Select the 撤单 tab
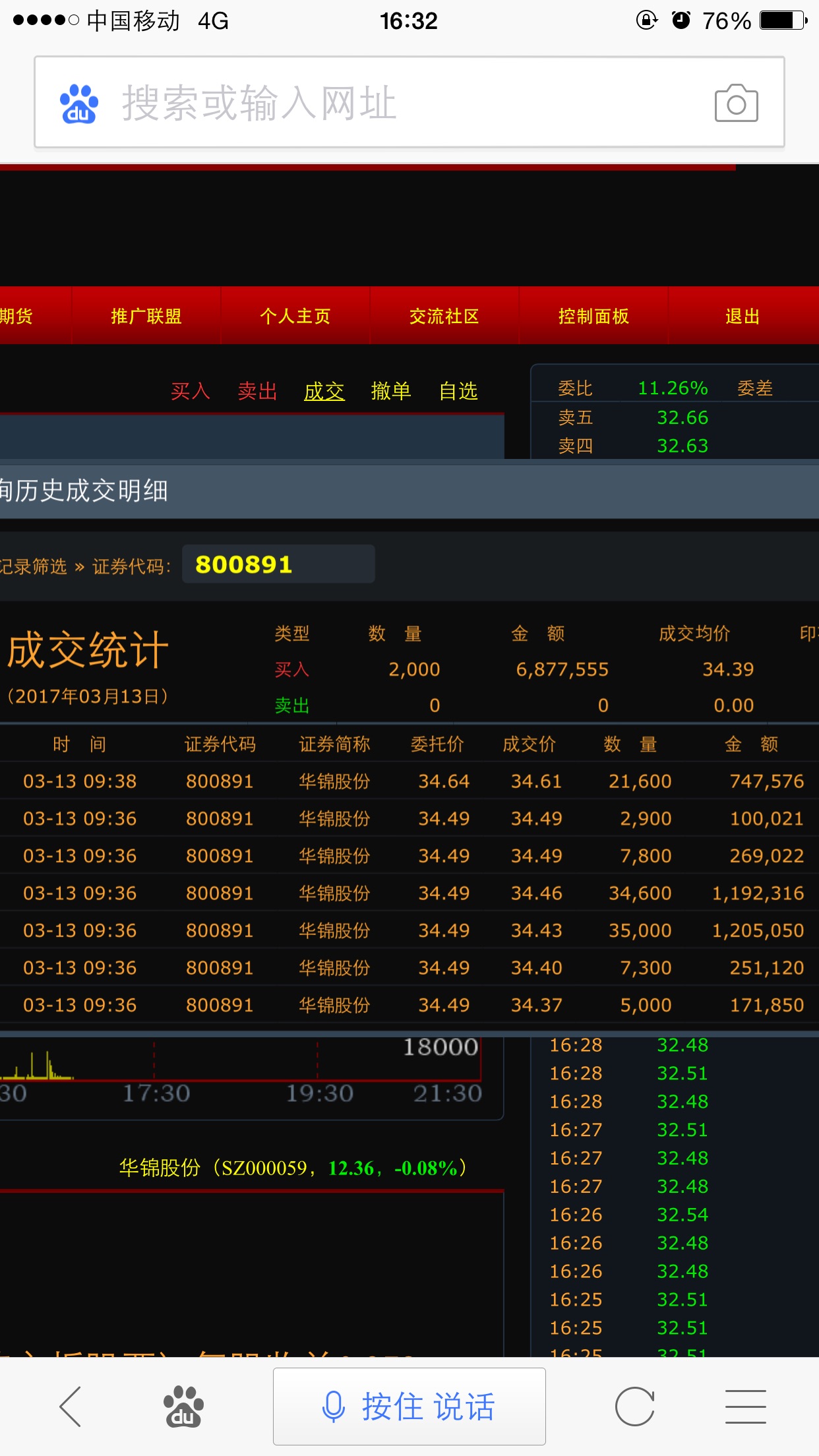The width and height of the screenshot is (819, 1456). point(391,391)
